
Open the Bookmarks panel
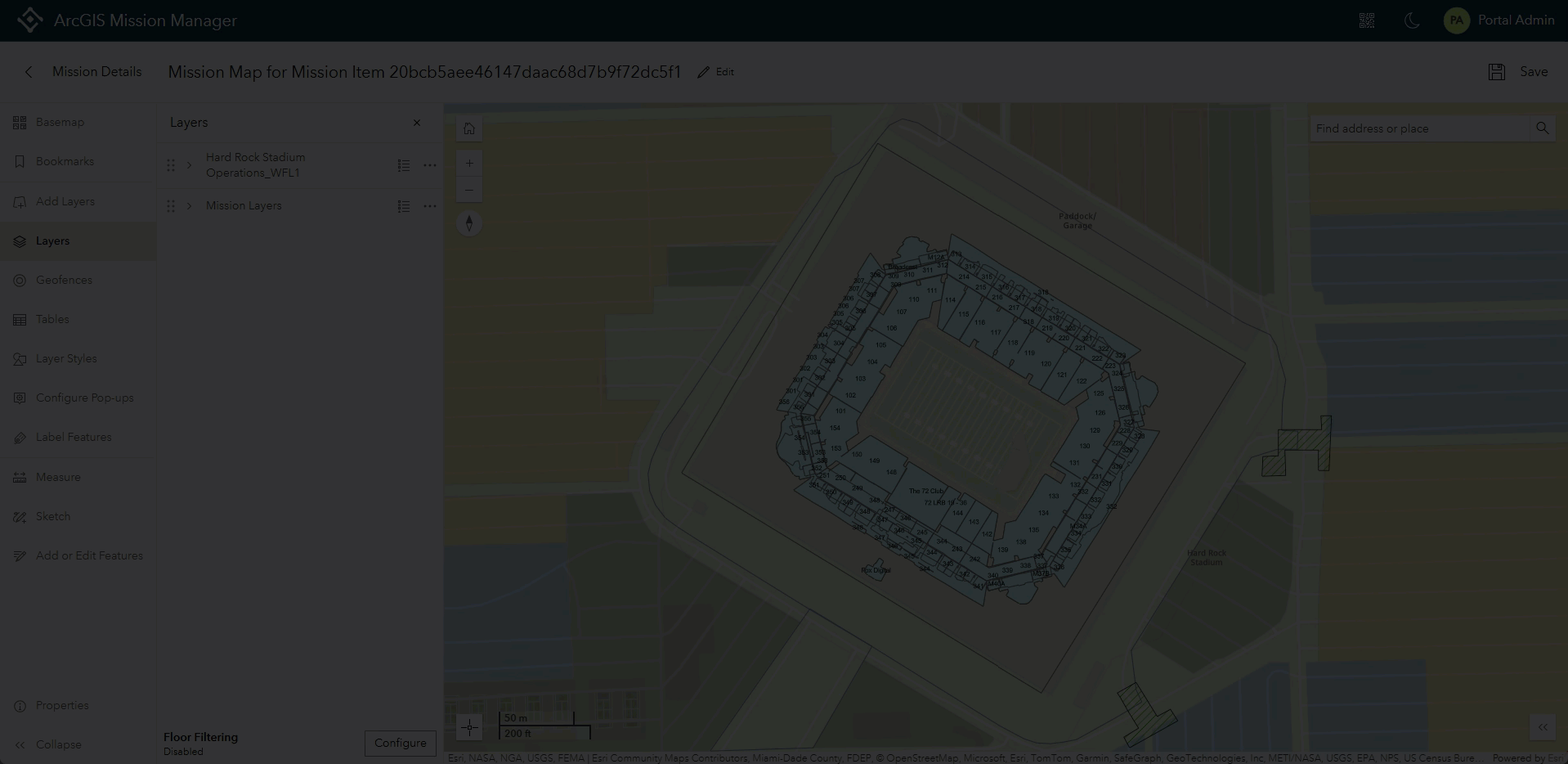click(65, 161)
